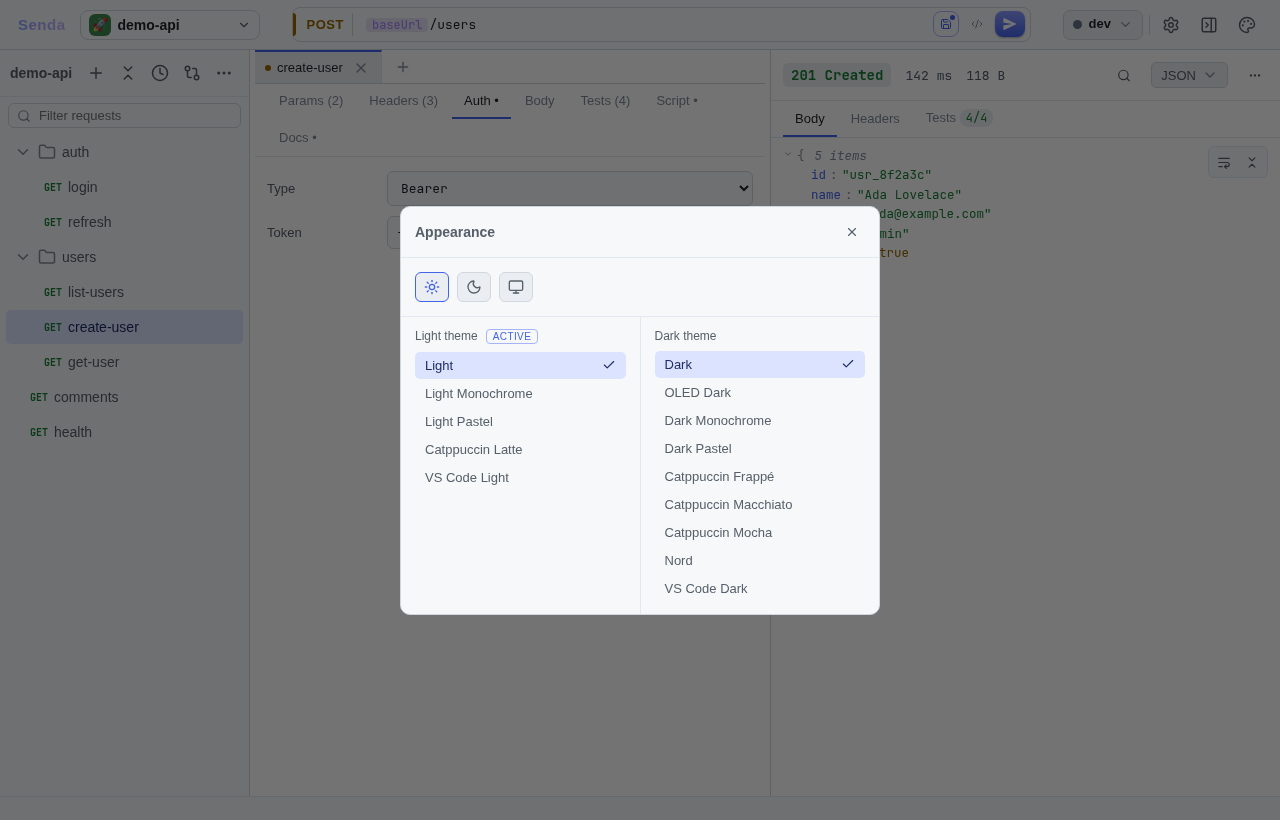Switch to the Script tab

point(677,100)
